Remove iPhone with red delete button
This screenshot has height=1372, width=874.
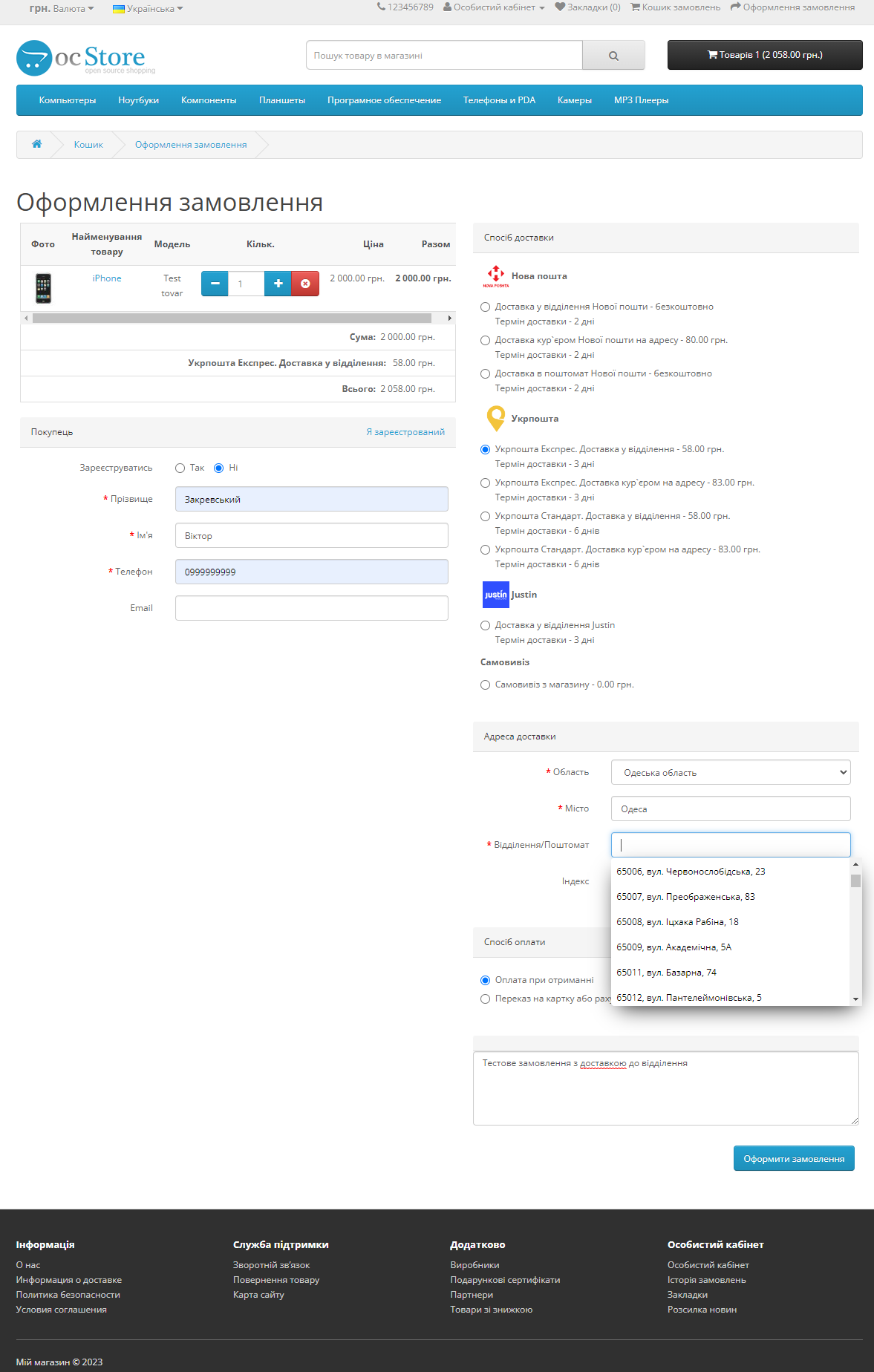pos(305,284)
